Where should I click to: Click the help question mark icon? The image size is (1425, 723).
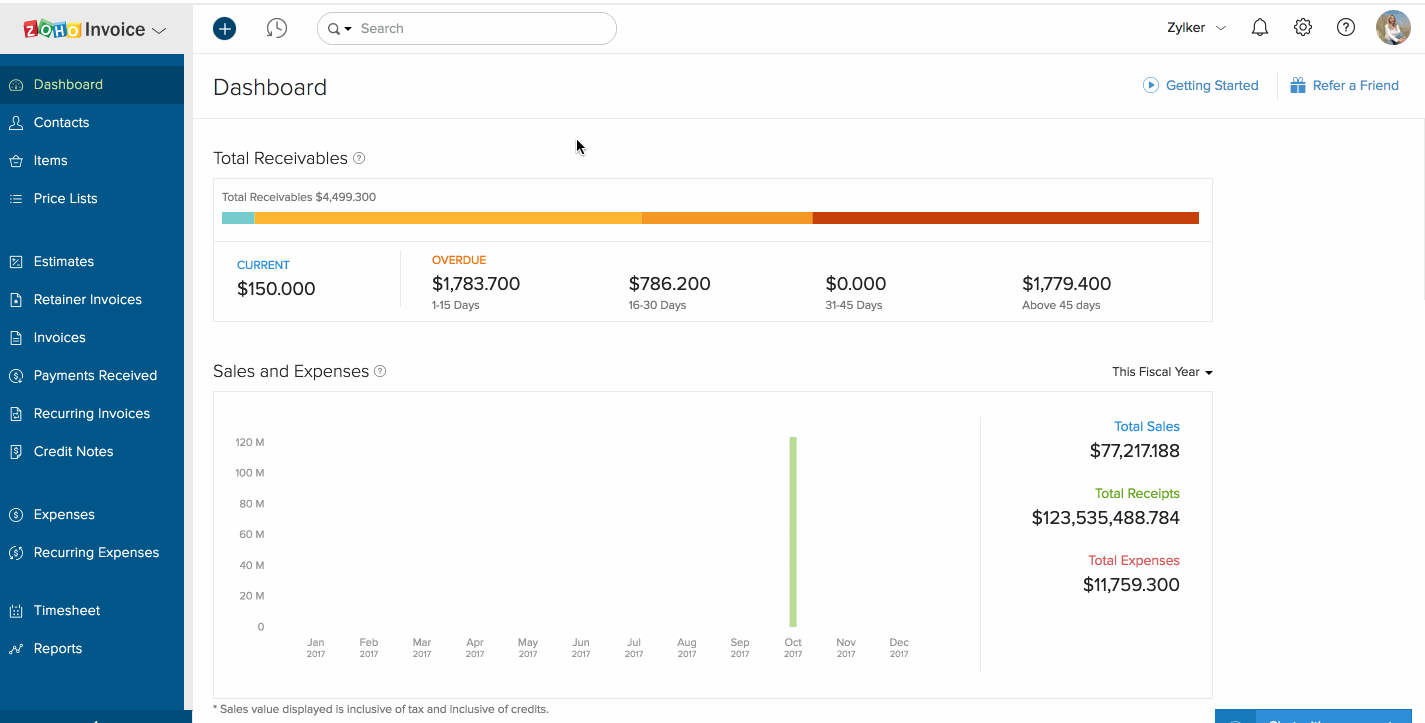[1346, 28]
